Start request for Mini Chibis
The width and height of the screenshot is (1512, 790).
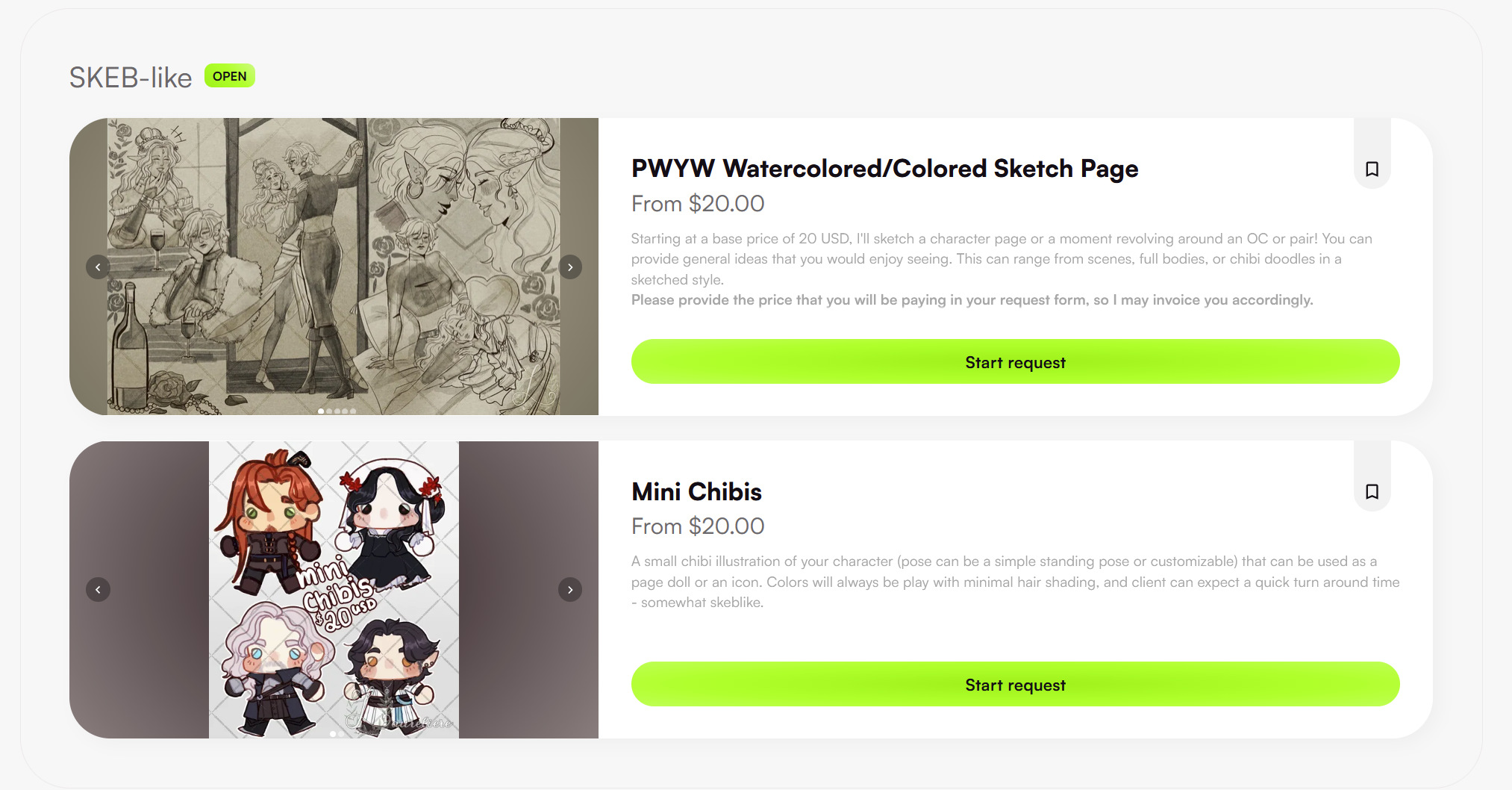1015,685
